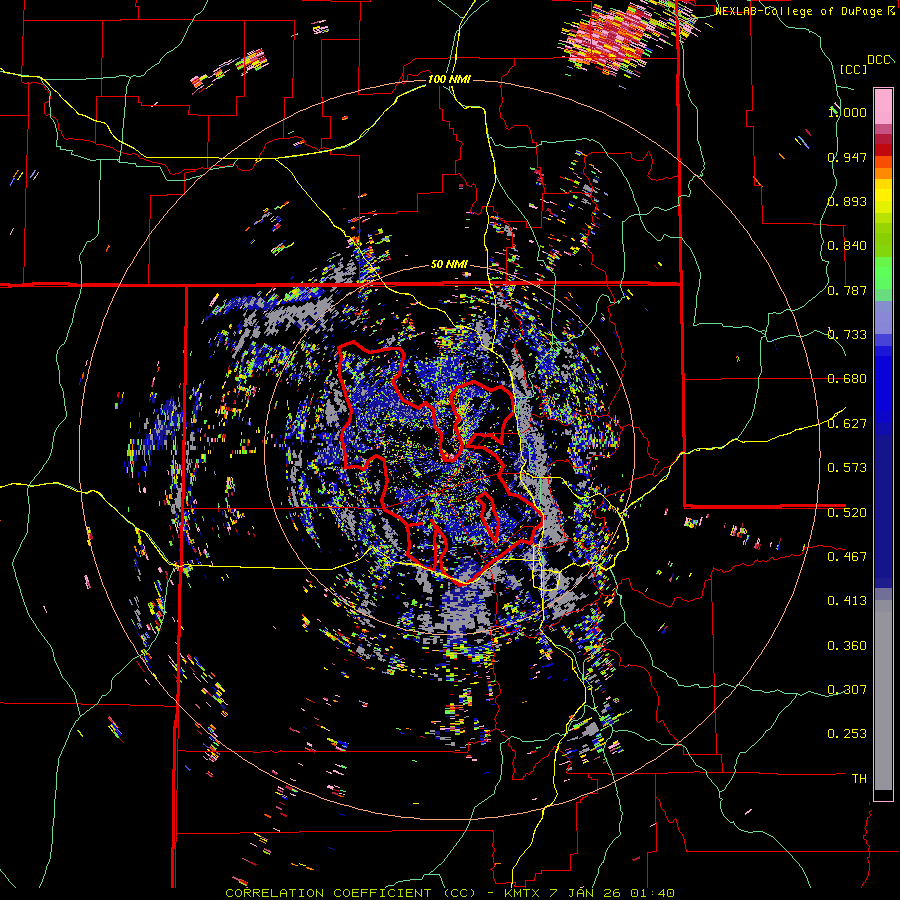Image resolution: width=900 pixels, height=900 pixels.
Task: Pick the pink band atop the color scale
Action: 883,106
